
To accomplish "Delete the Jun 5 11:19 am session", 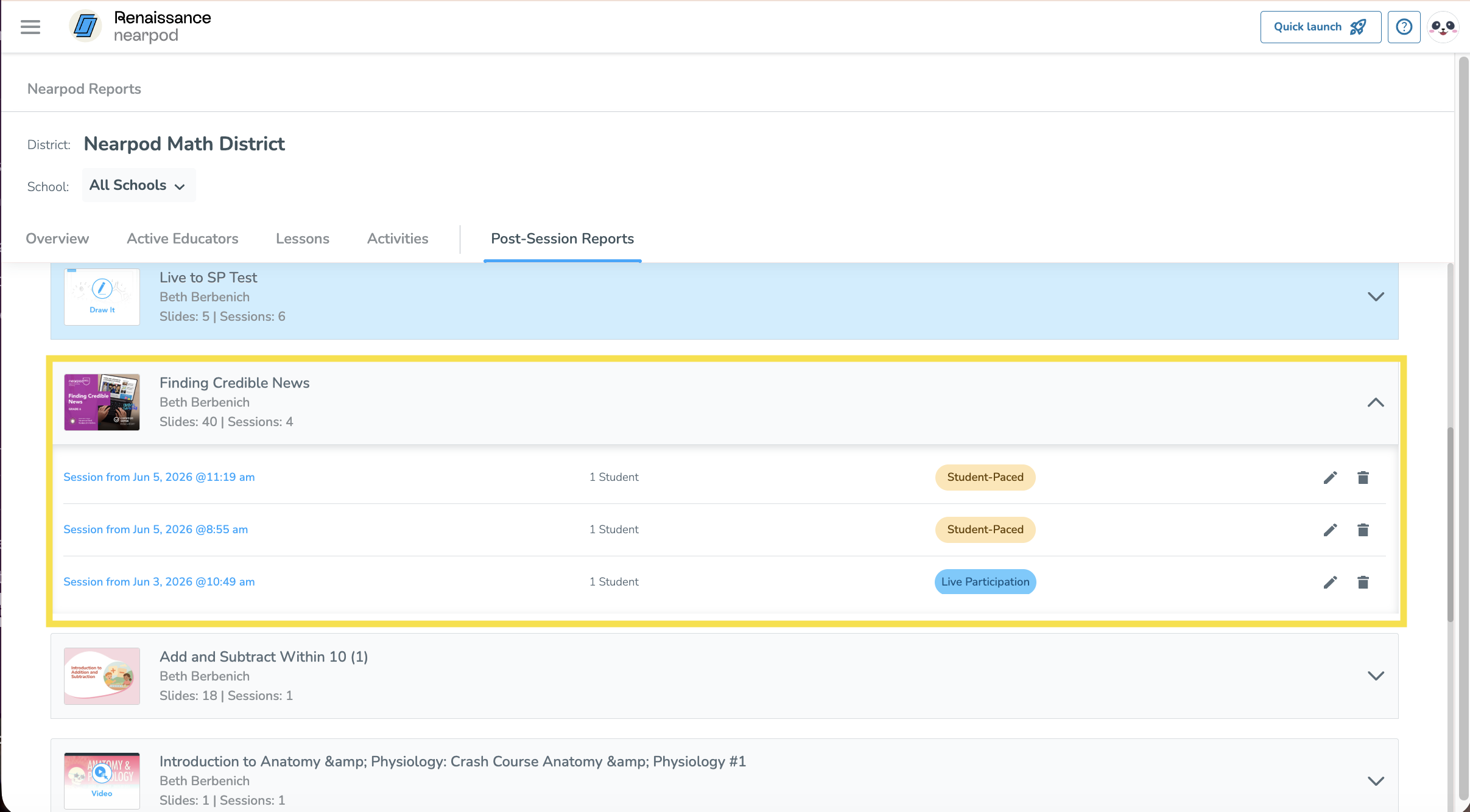I will pos(1363,478).
